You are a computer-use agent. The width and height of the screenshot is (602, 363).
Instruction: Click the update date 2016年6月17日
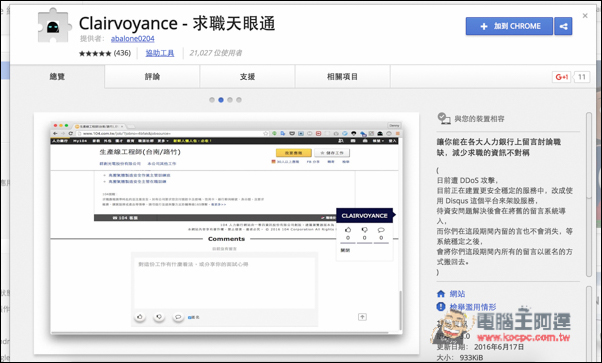coord(499,347)
